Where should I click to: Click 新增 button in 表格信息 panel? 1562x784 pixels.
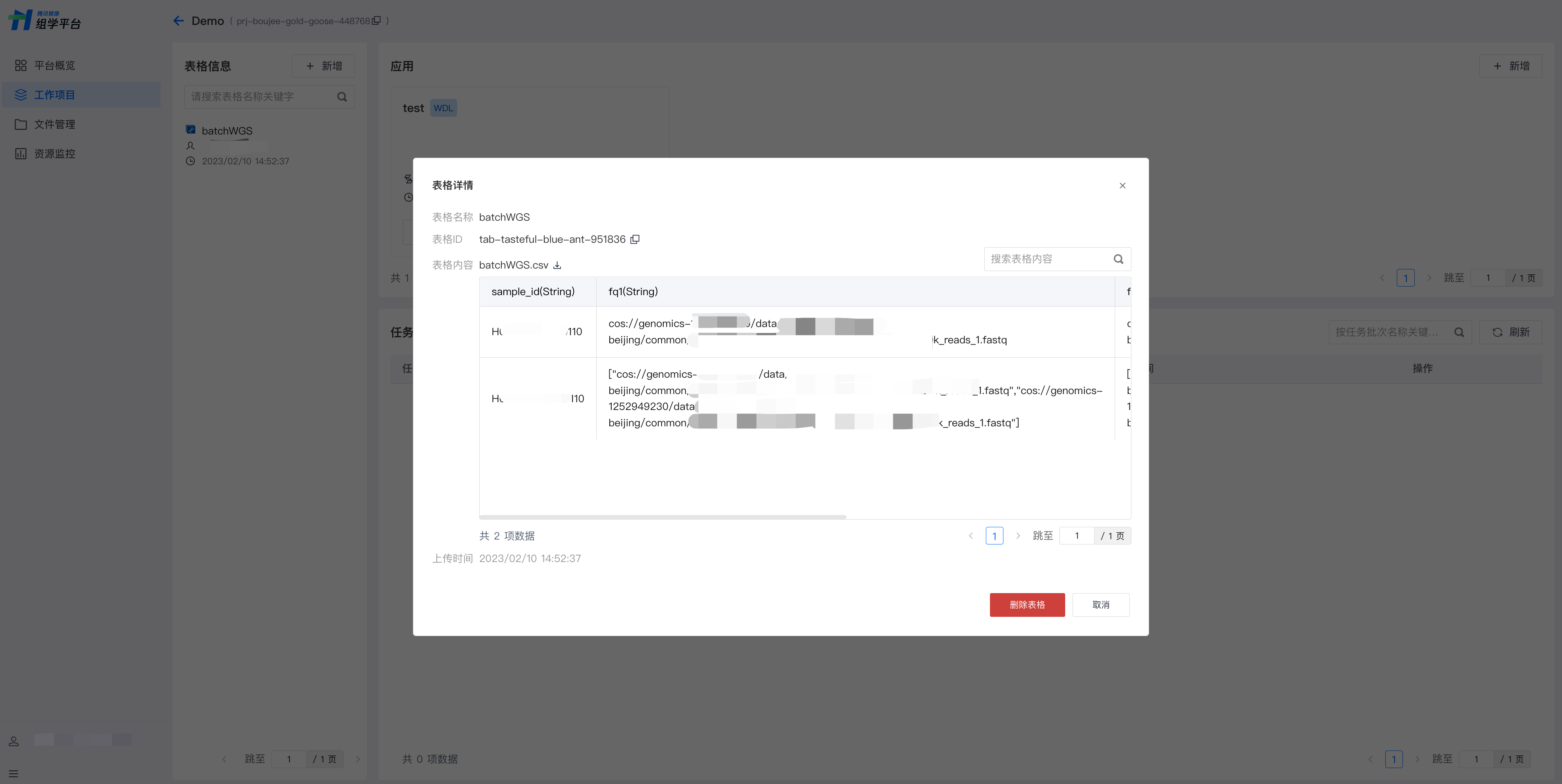323,65
